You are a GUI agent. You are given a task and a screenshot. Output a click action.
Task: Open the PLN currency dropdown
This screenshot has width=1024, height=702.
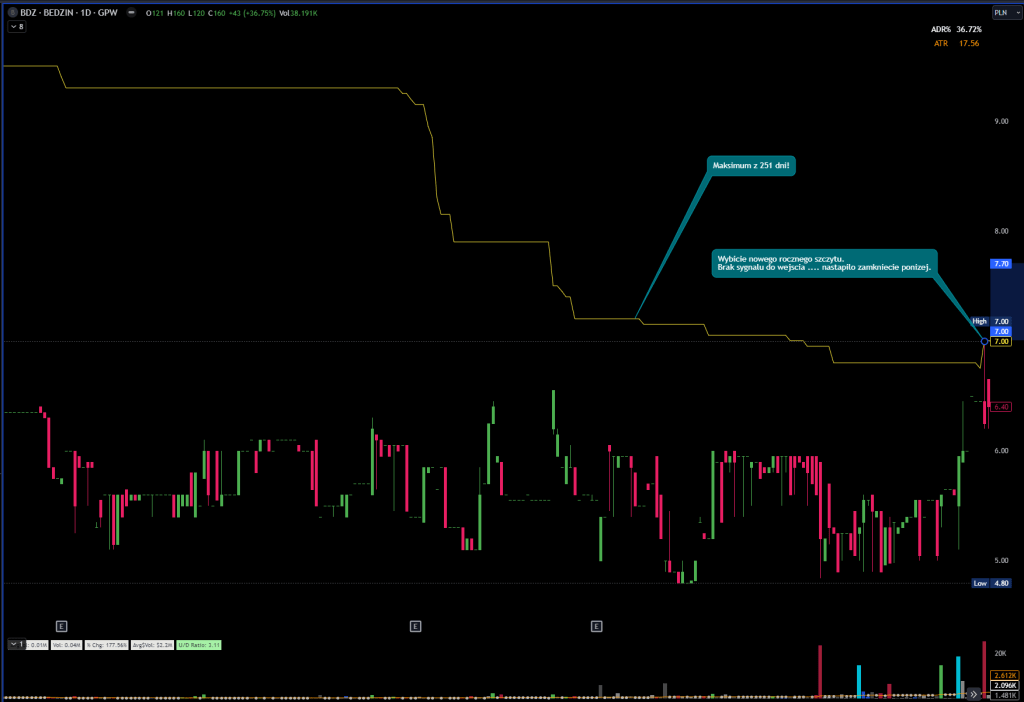coord(1000,13)
